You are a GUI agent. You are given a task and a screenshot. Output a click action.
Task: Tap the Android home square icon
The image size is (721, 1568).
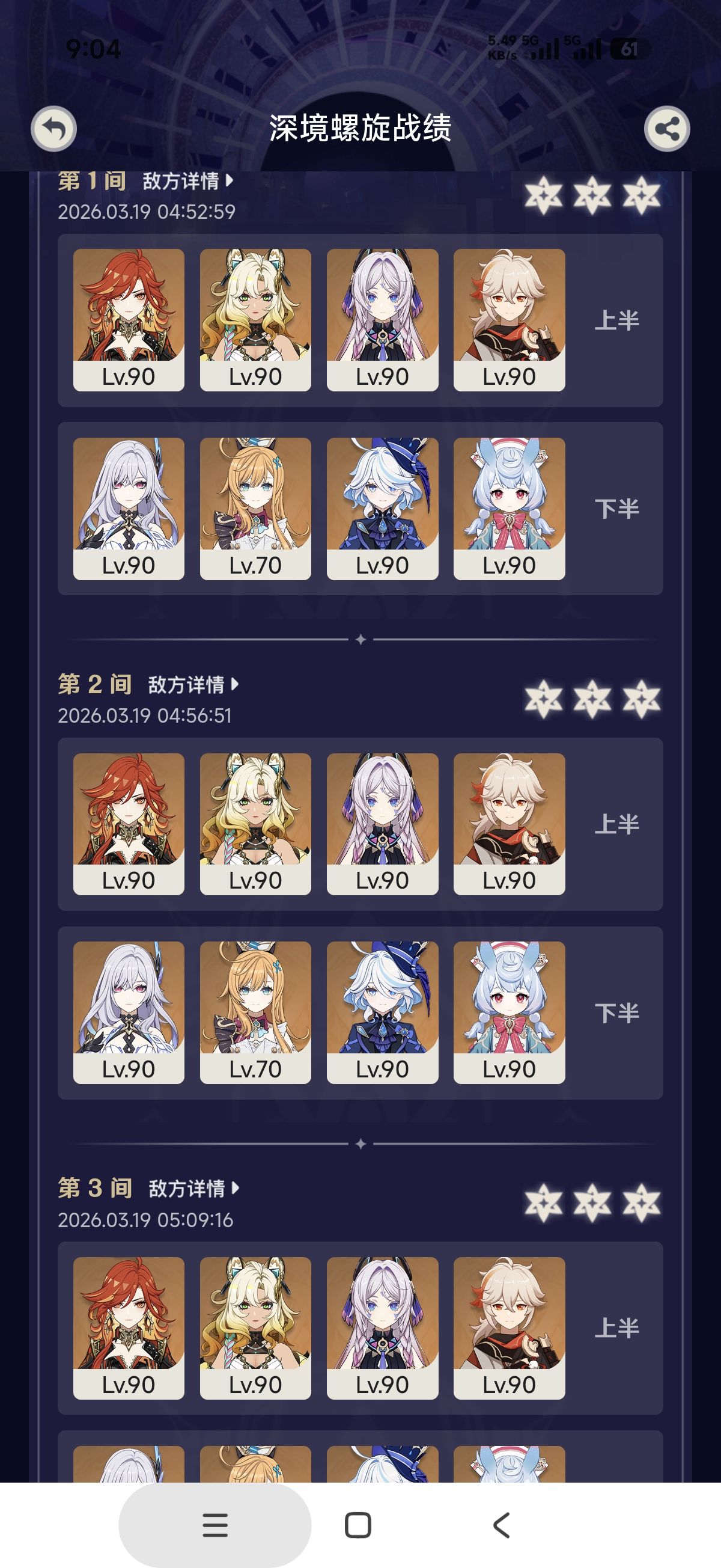[357, 1525]
